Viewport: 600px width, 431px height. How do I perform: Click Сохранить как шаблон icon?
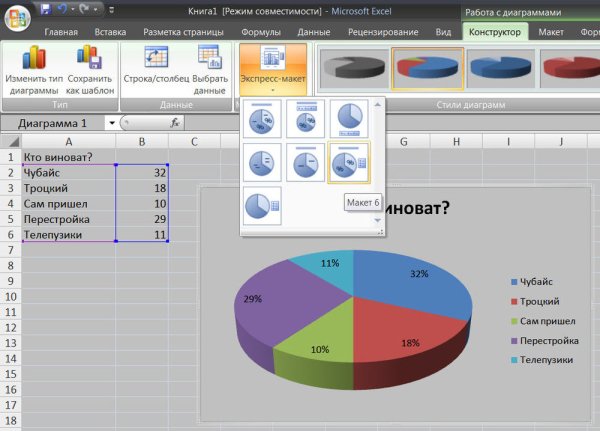tap(87, 62)
